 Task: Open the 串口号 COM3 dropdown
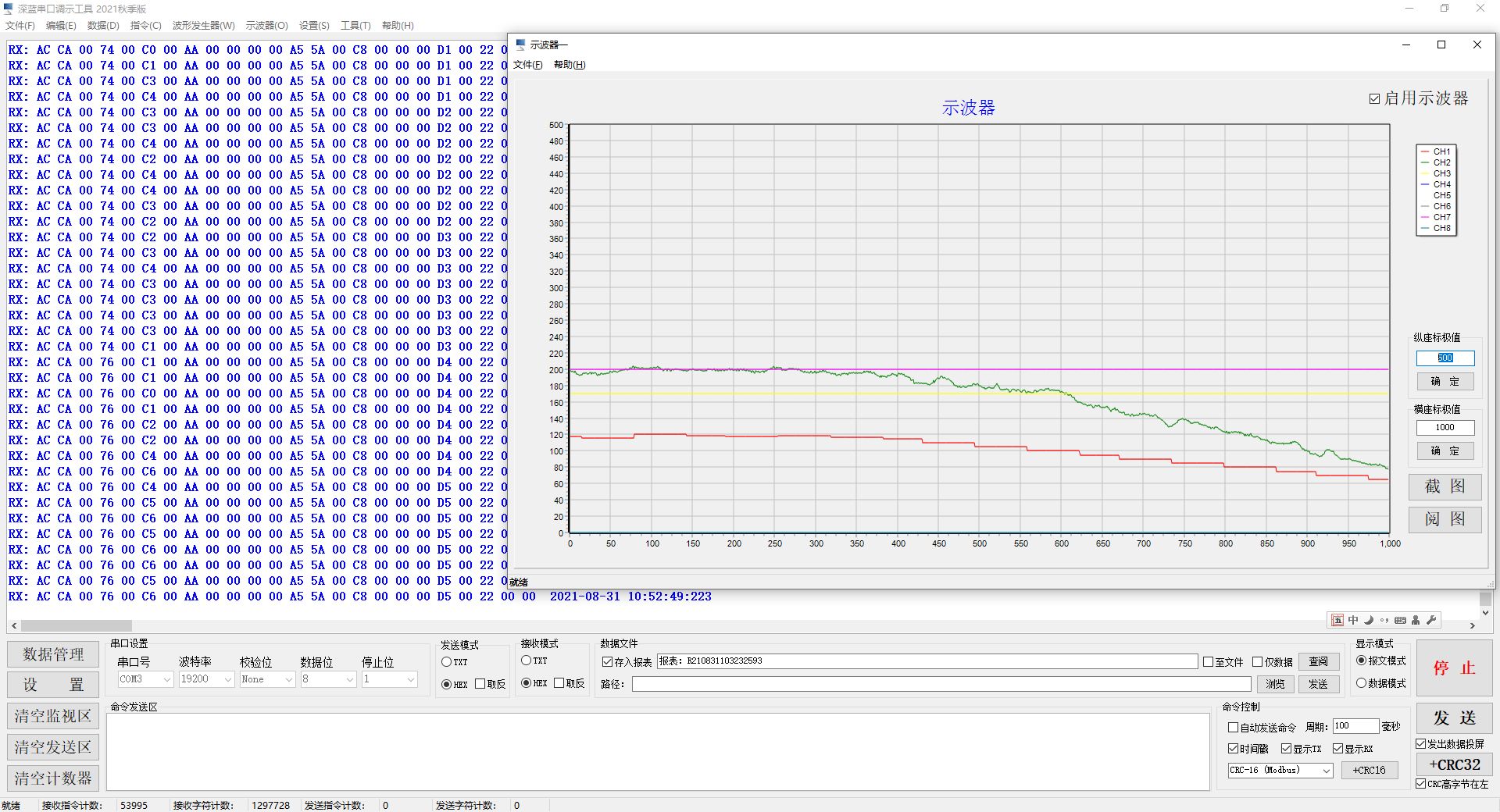pyautogui.click(x=145, y=679)
